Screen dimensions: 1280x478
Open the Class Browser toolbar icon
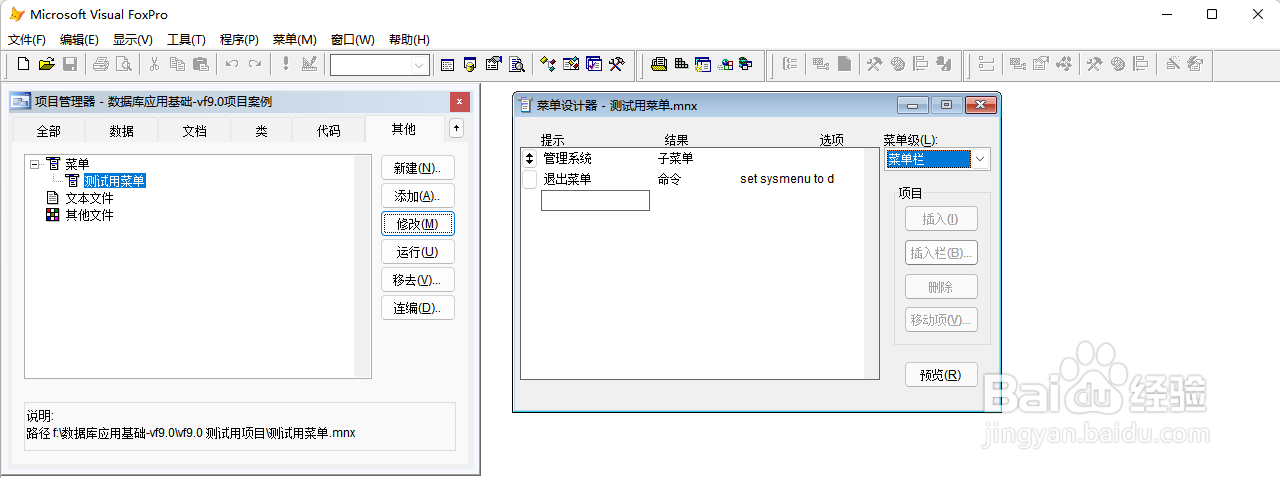548,64
